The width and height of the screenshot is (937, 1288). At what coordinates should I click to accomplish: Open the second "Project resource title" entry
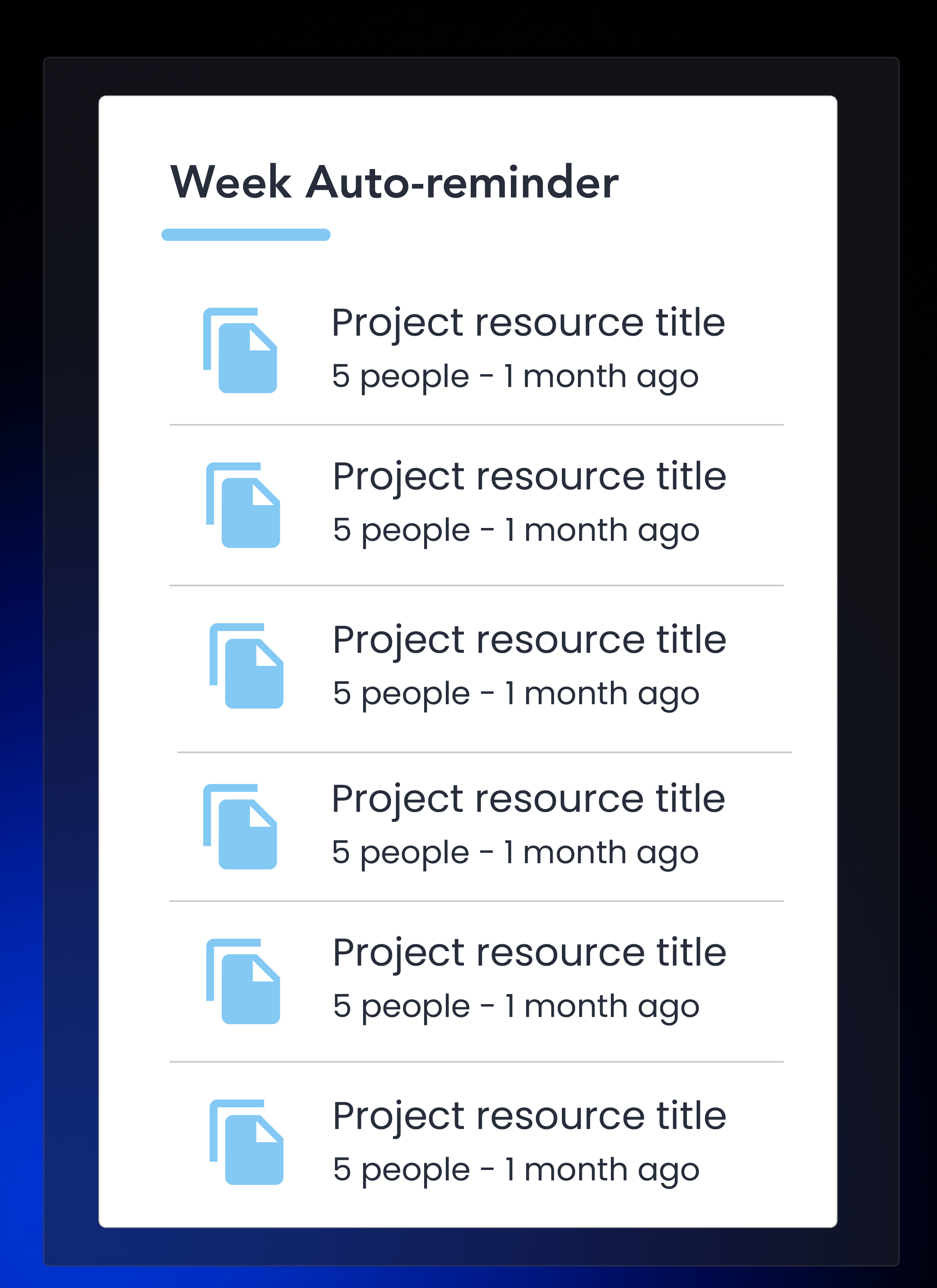529,477
